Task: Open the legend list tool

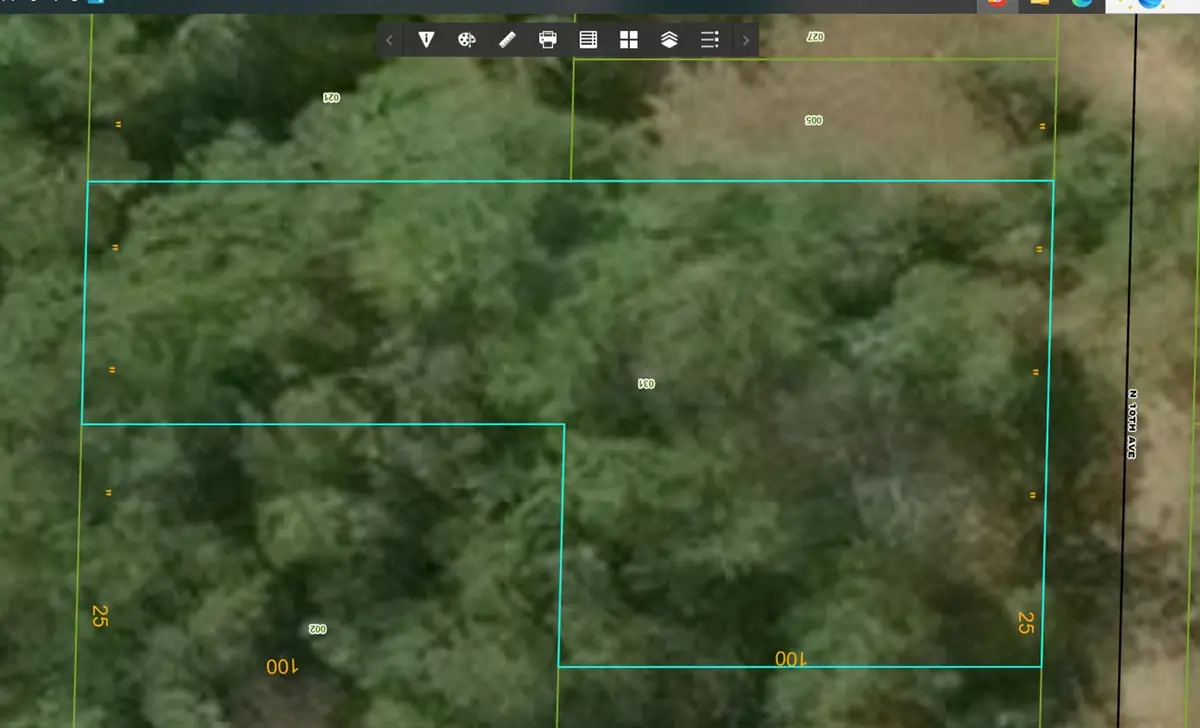Action: coord(709,40)
